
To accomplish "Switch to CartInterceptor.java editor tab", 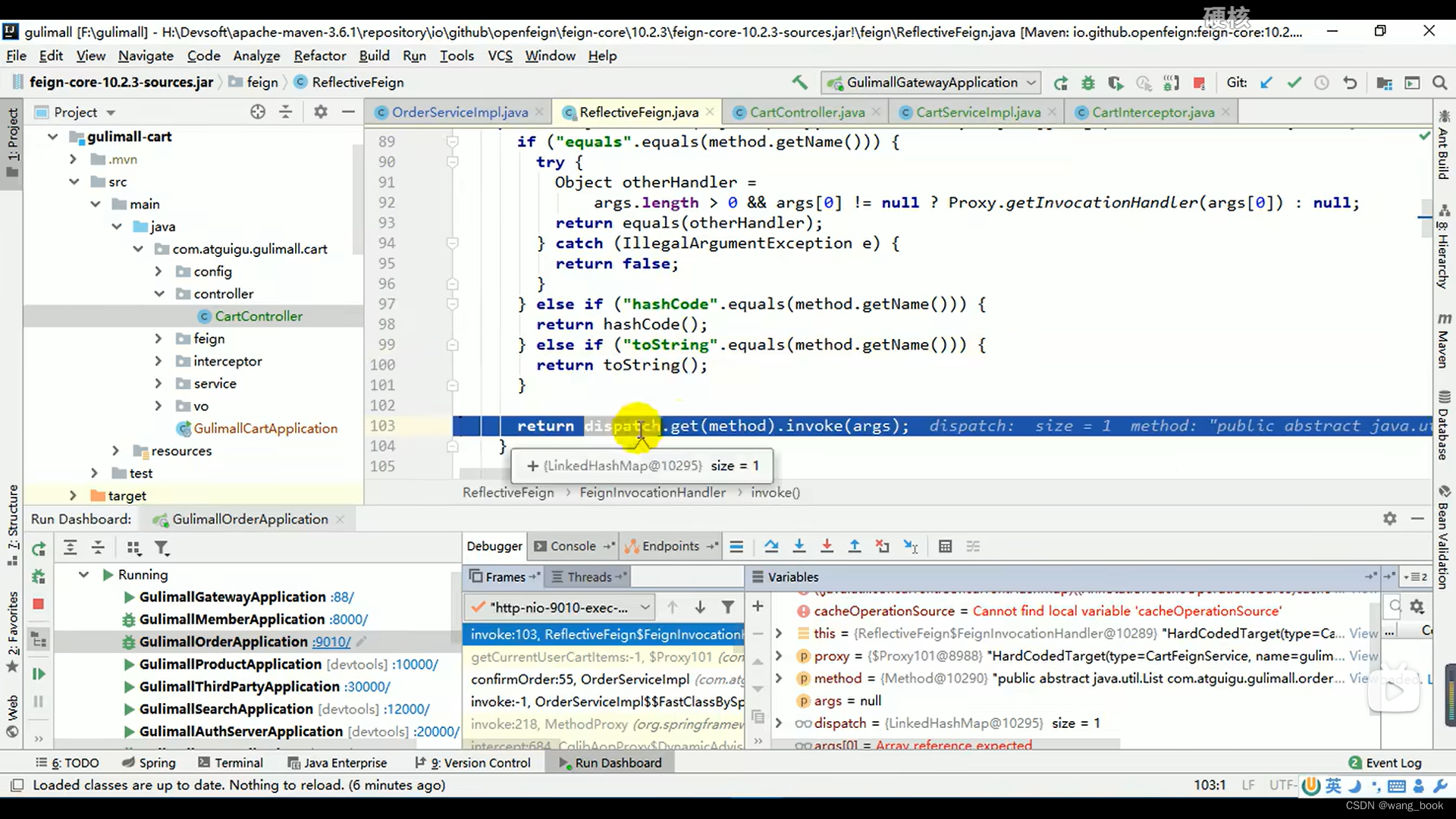I will 1153,112.
